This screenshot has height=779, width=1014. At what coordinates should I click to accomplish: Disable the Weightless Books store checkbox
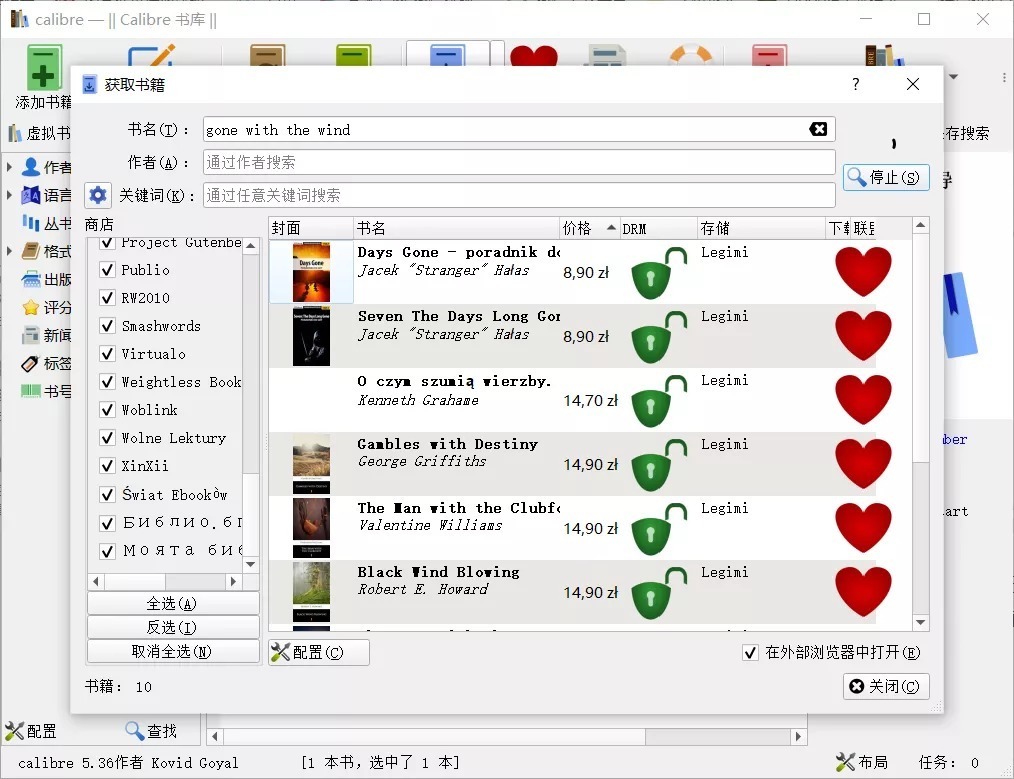click(107, 381)
